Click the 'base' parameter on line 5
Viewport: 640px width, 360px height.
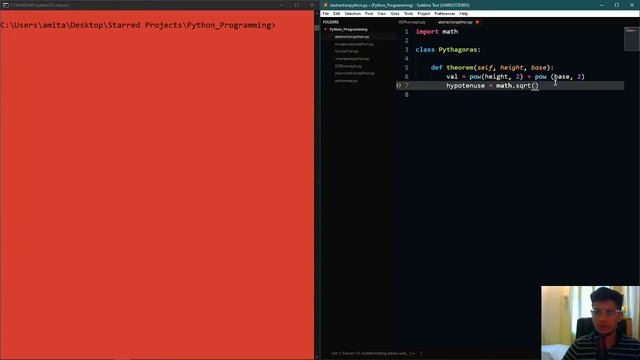[x=538, y=67]
